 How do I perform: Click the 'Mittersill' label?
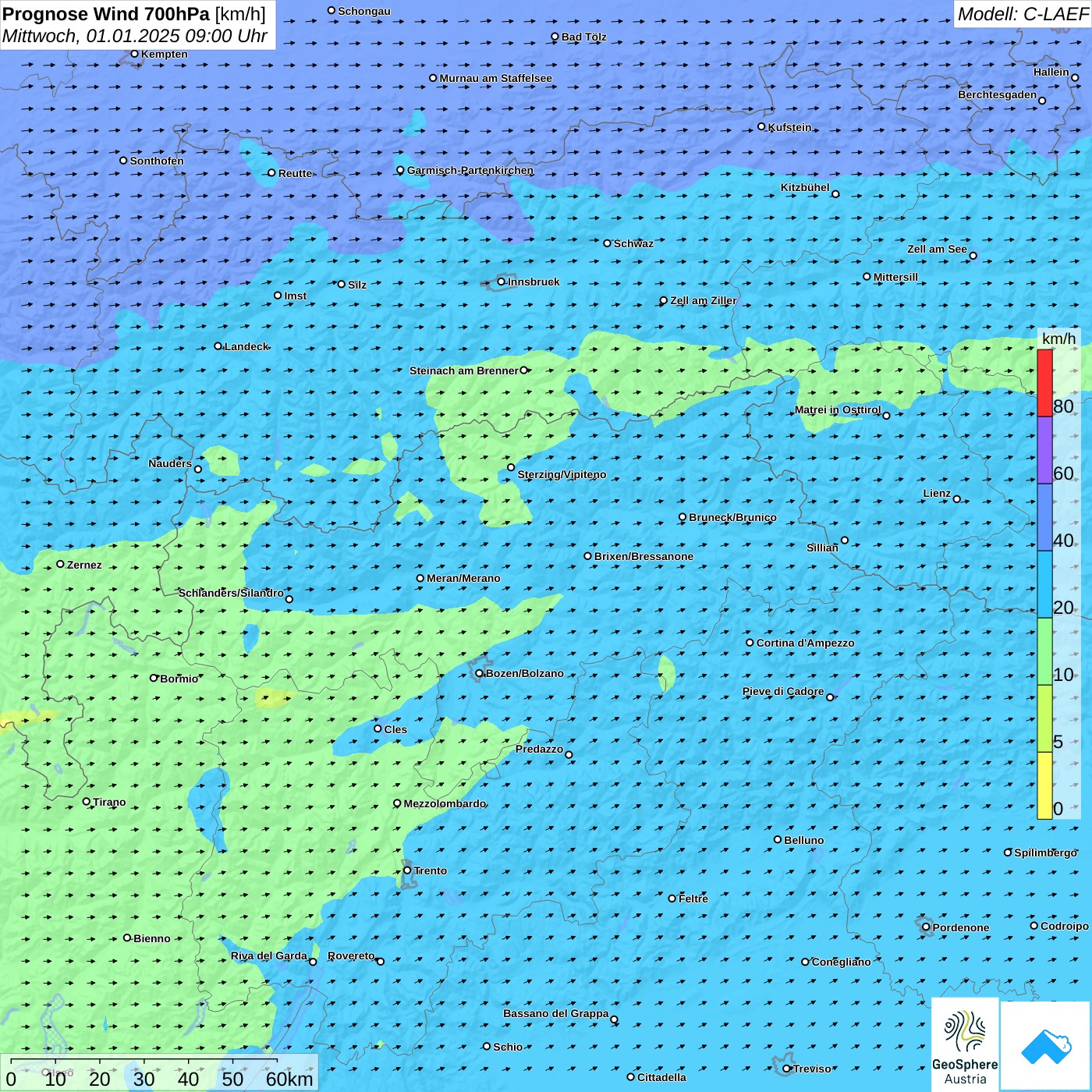(x=895, y=277)
